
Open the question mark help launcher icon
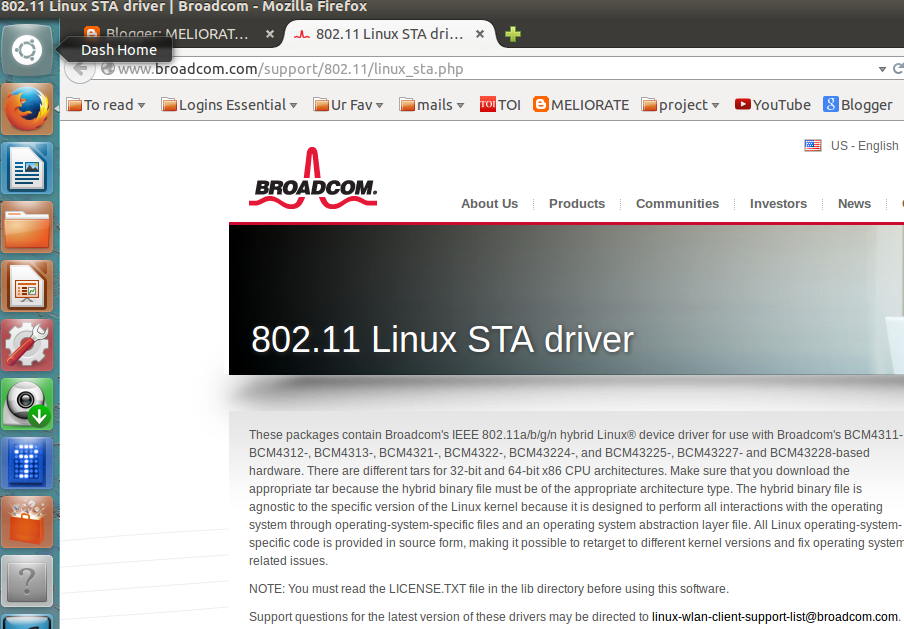click(27, 581)
